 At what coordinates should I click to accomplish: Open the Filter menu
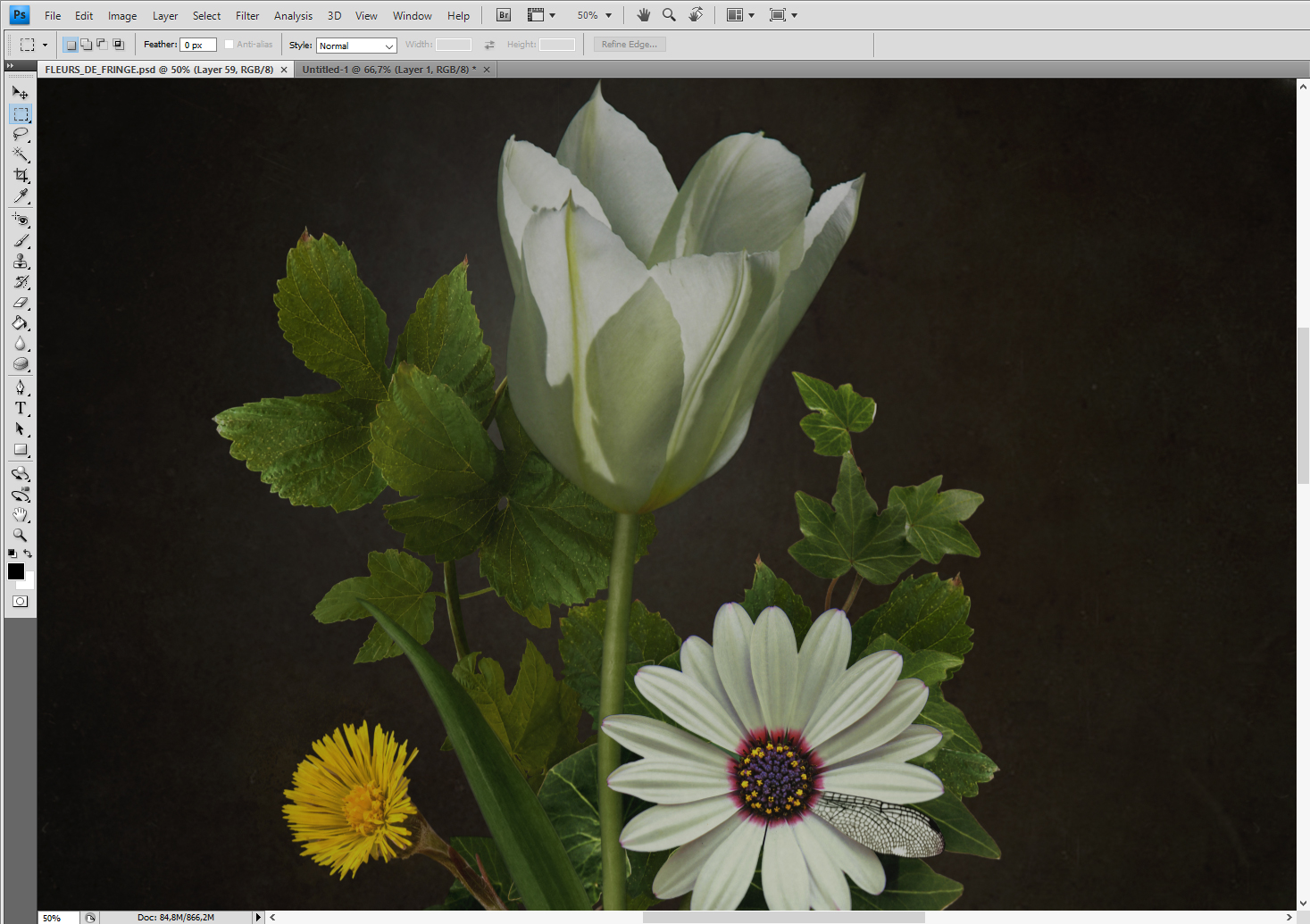(x=247, y=16)
